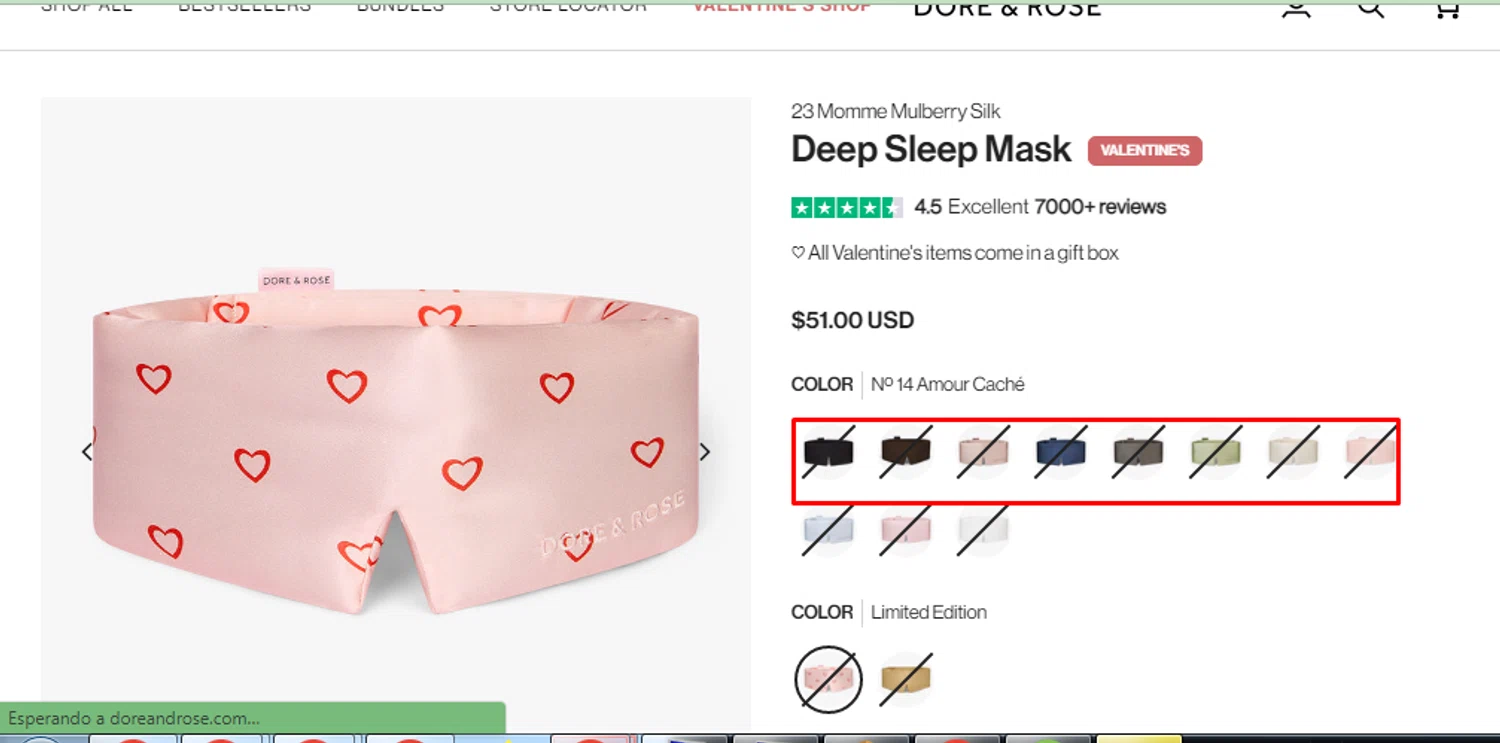Image resolution: width=1500 pixels, height=743 pixels.
Task: Open the 7000+ reviews link
Action: [x=1100, y=207]
